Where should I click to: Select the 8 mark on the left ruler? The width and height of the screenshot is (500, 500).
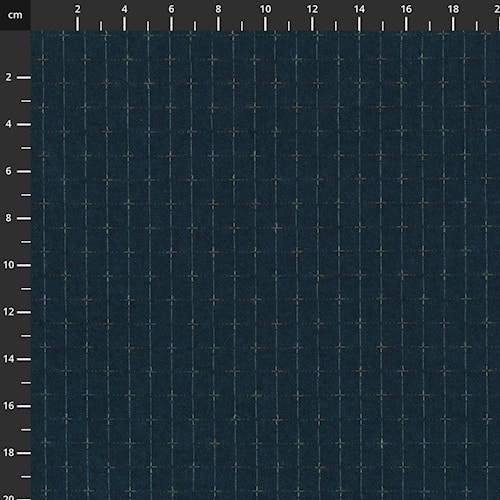(8, 218)
